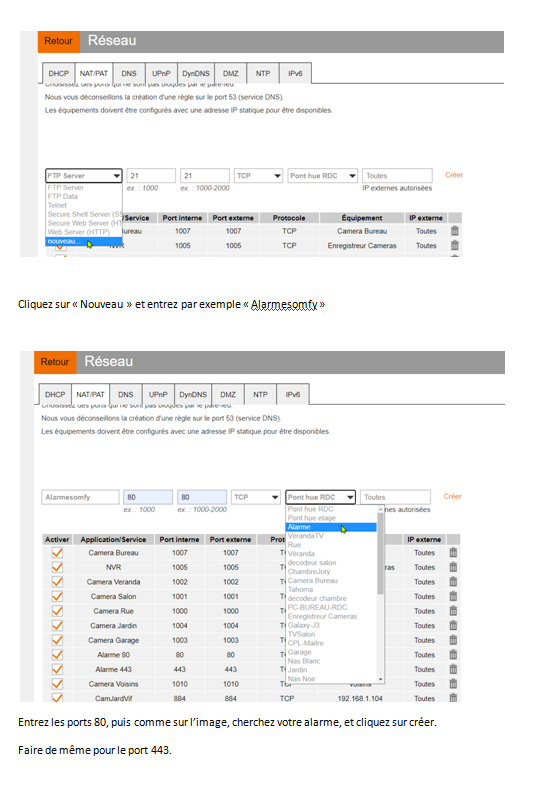Click Retour button in second screenshot

pos(55,362)
